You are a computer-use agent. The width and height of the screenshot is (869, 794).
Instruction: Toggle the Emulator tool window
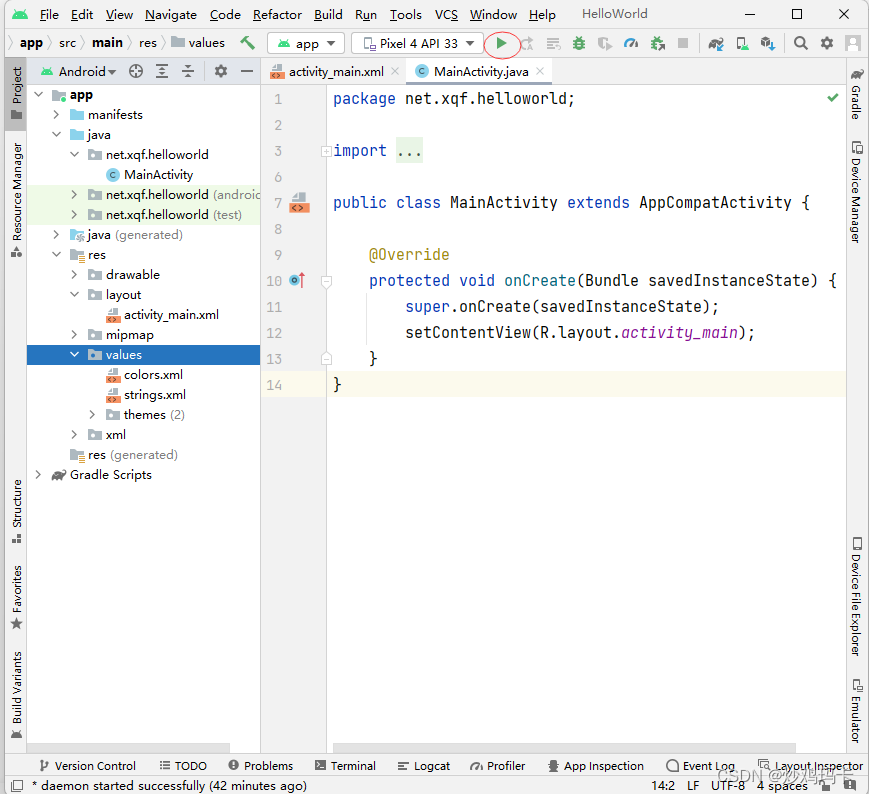point(857,711)
